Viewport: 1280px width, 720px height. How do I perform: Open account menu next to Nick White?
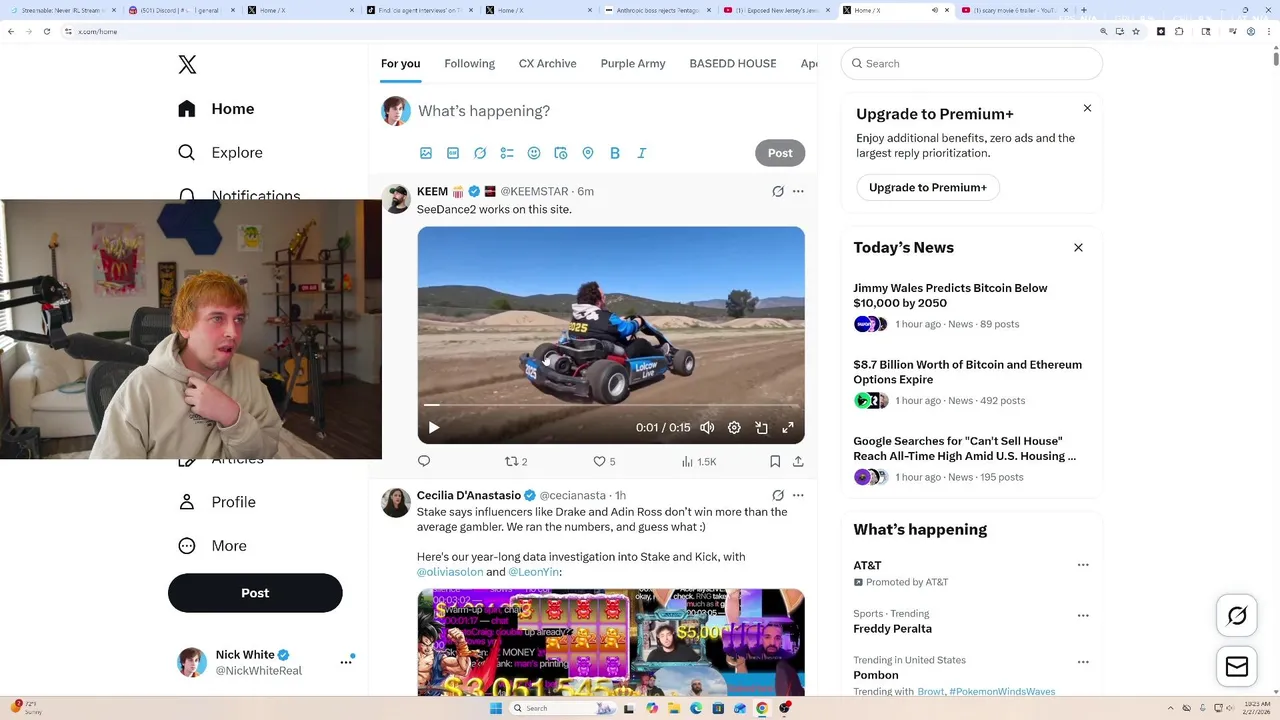[x=346, y=662]
